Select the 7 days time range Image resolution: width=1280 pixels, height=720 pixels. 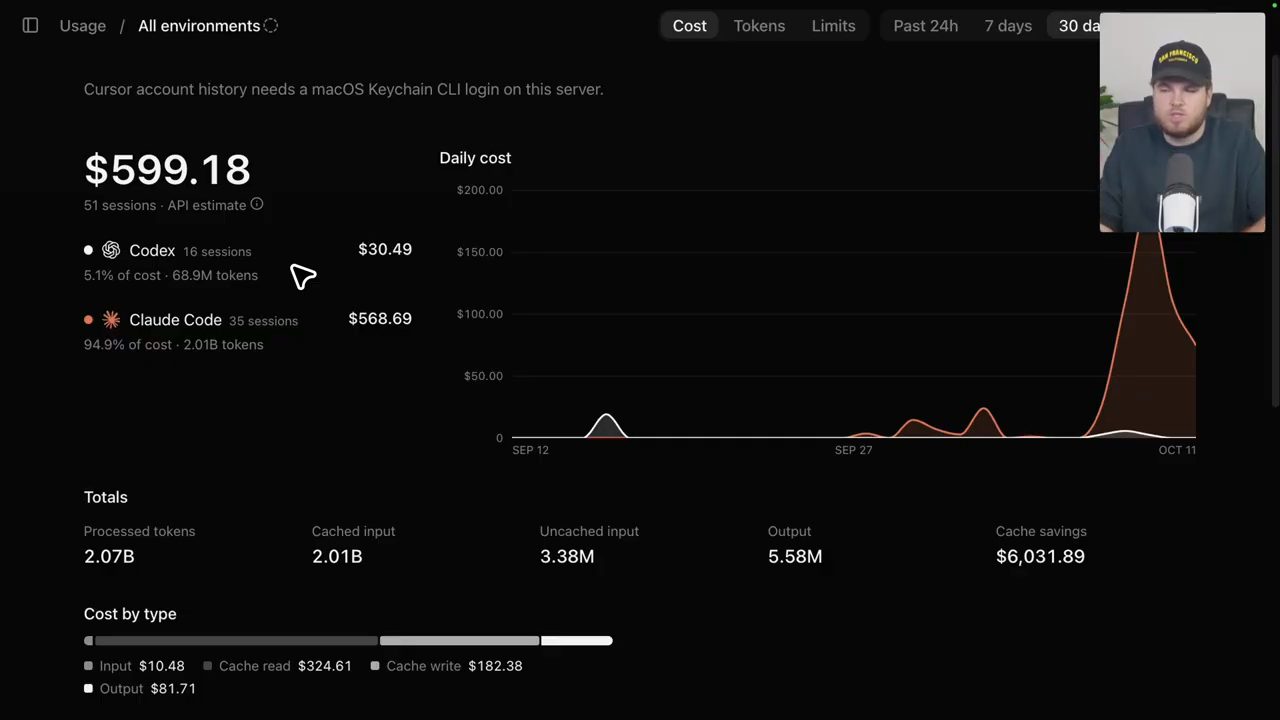pos(1008,26)
